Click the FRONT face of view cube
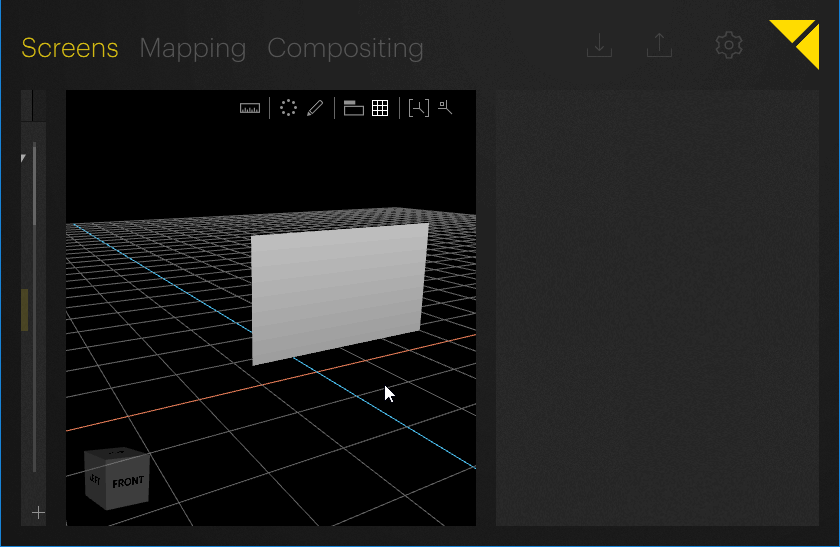Viewport: 840px width, 547px height. point(128,482)
